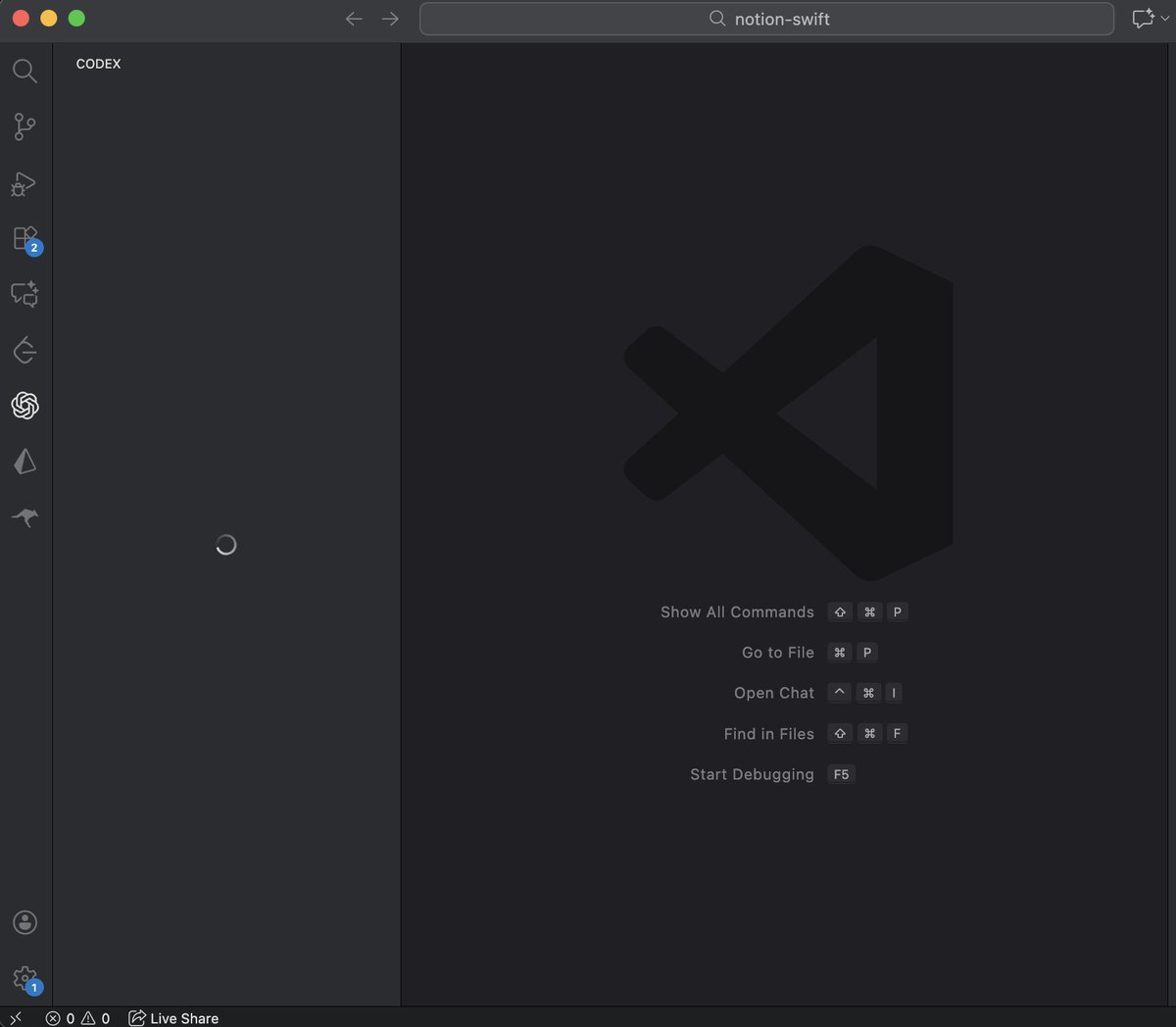This screenshot has height=1027, width=1176.
Task: Minimize the window with yellow button
Action: tap(49, 19)
